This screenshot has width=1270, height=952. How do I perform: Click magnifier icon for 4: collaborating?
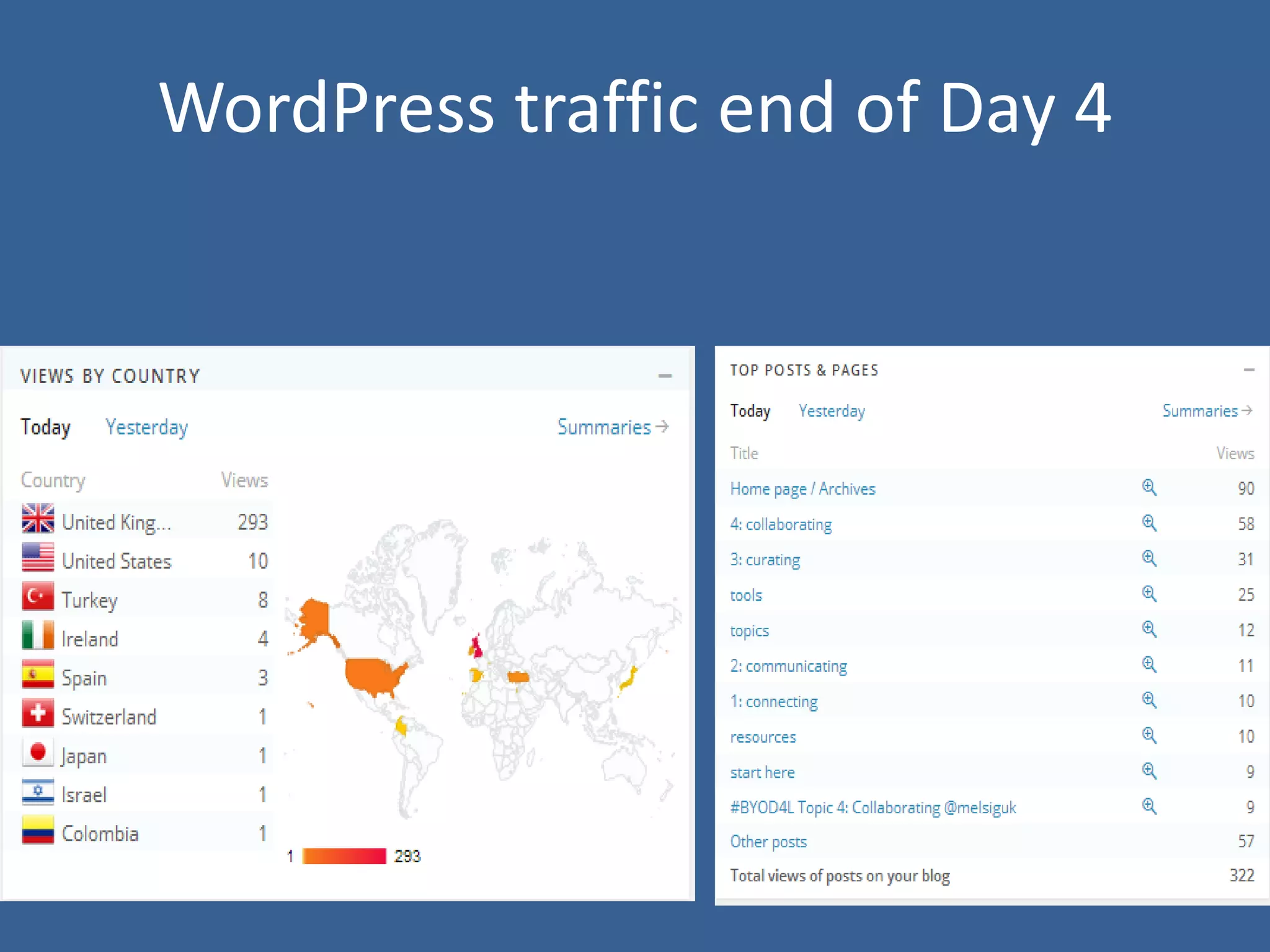pyautogui.click(x=1149, y=523)
